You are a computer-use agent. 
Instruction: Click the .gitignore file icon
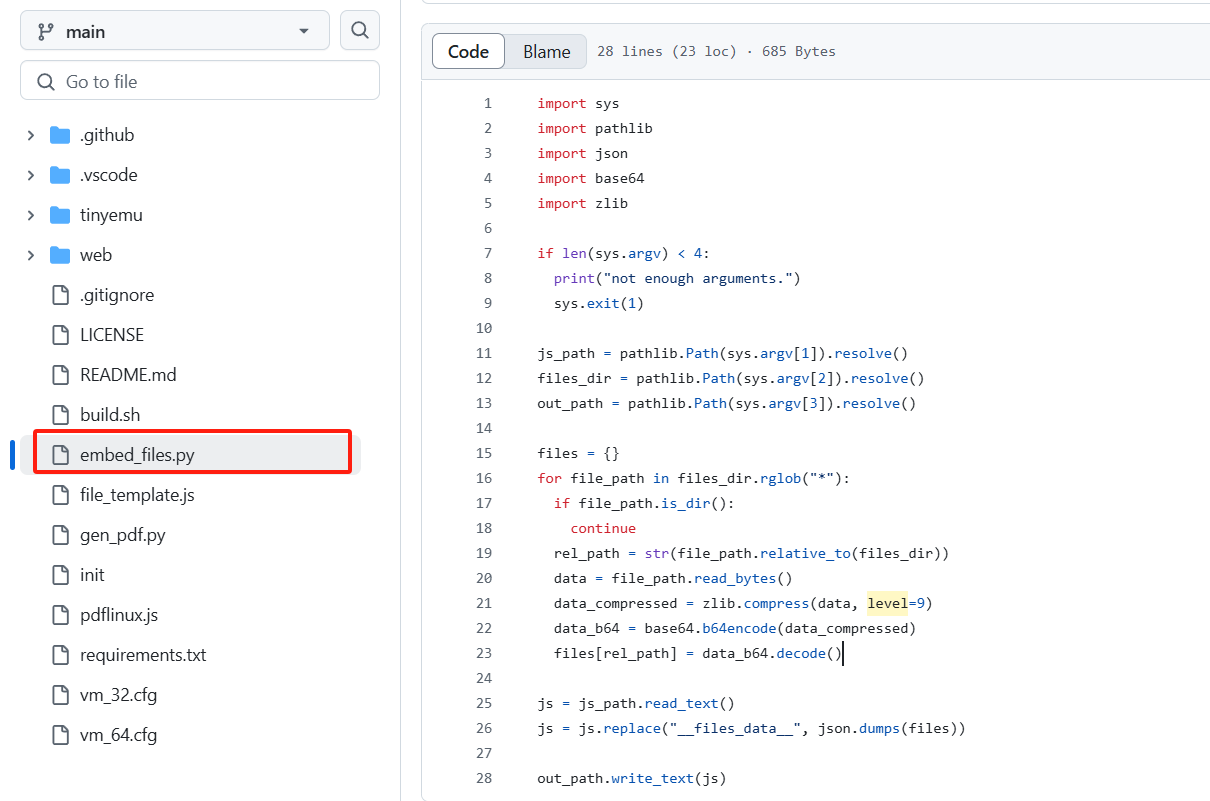61,295
